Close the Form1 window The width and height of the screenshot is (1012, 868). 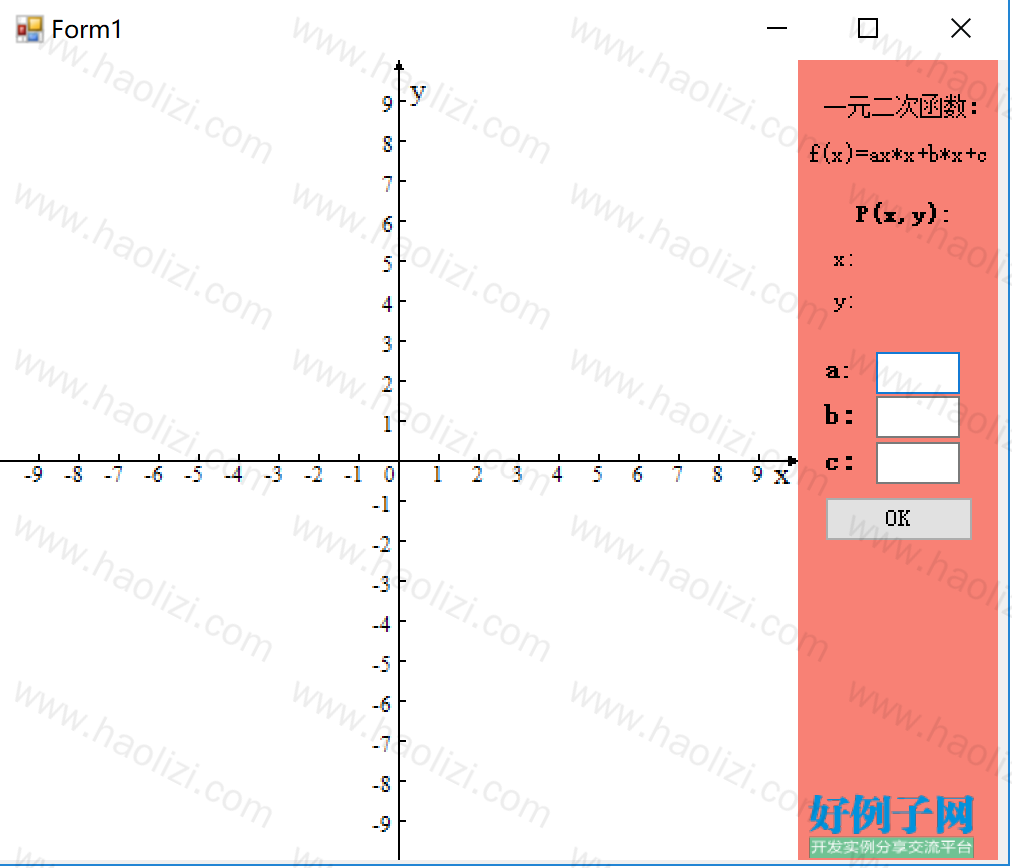(960, 28)
